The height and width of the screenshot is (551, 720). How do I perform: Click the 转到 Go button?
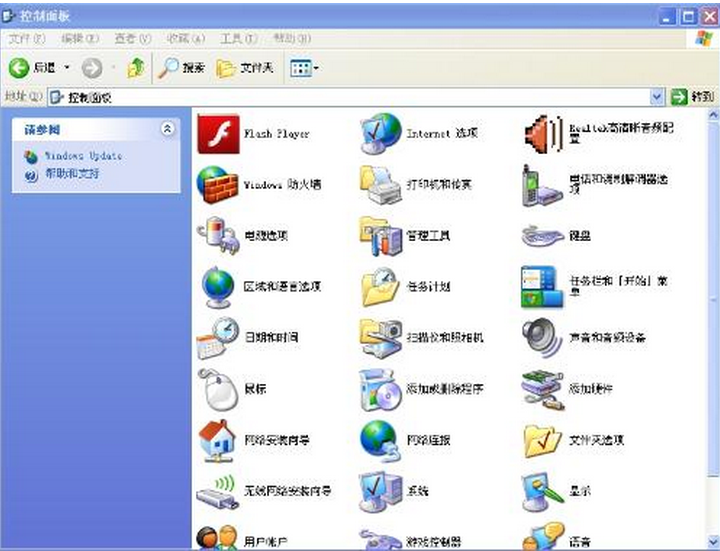point(693,97)
